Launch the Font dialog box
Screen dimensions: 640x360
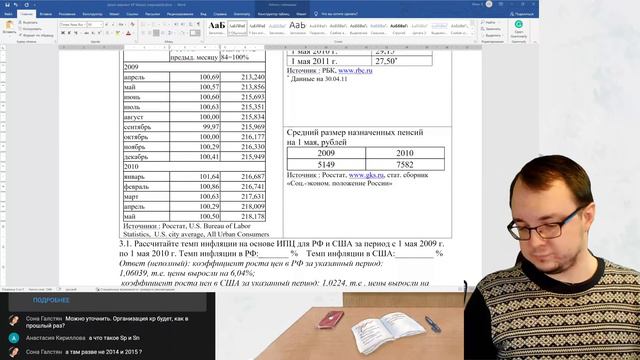pyautogui.click(x=136, y=42)
